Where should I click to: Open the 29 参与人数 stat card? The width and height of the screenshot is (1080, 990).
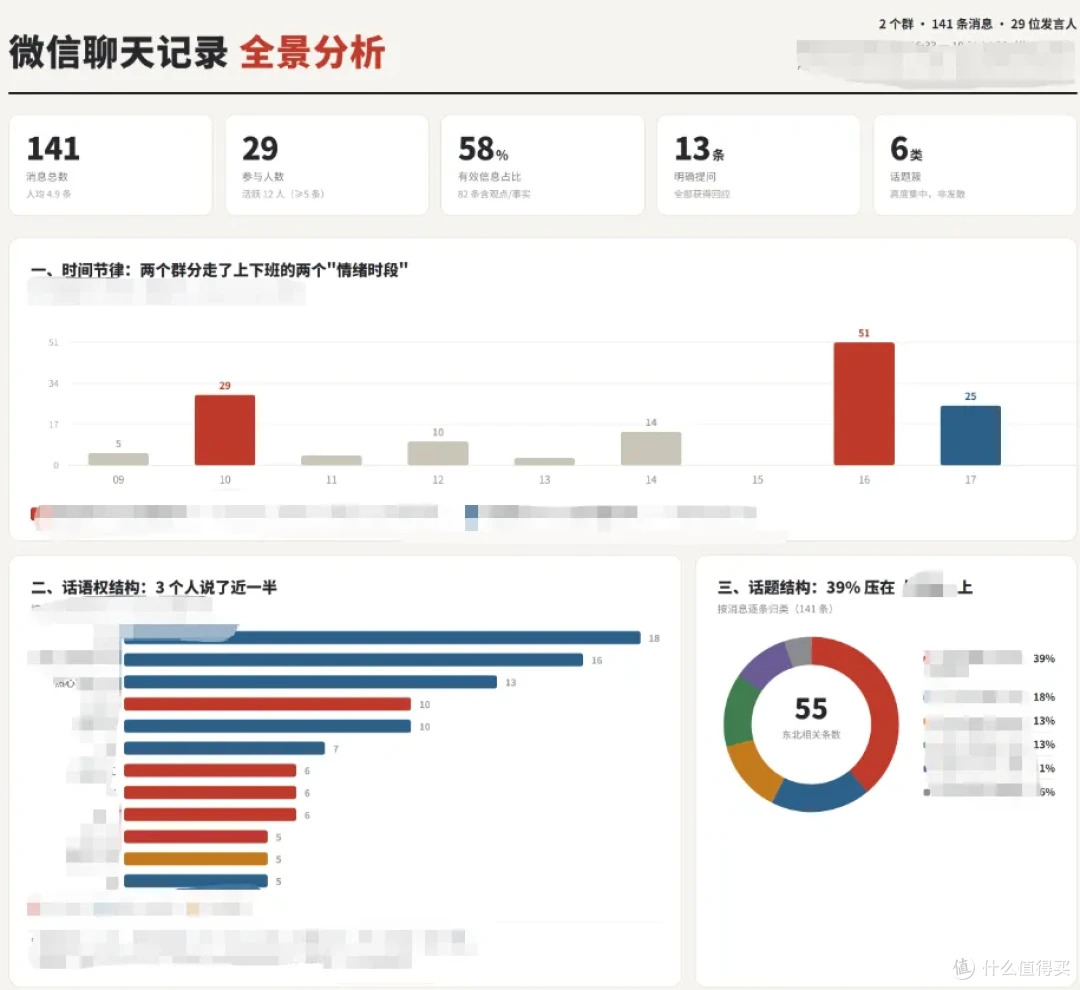click(x=326, y=165)
